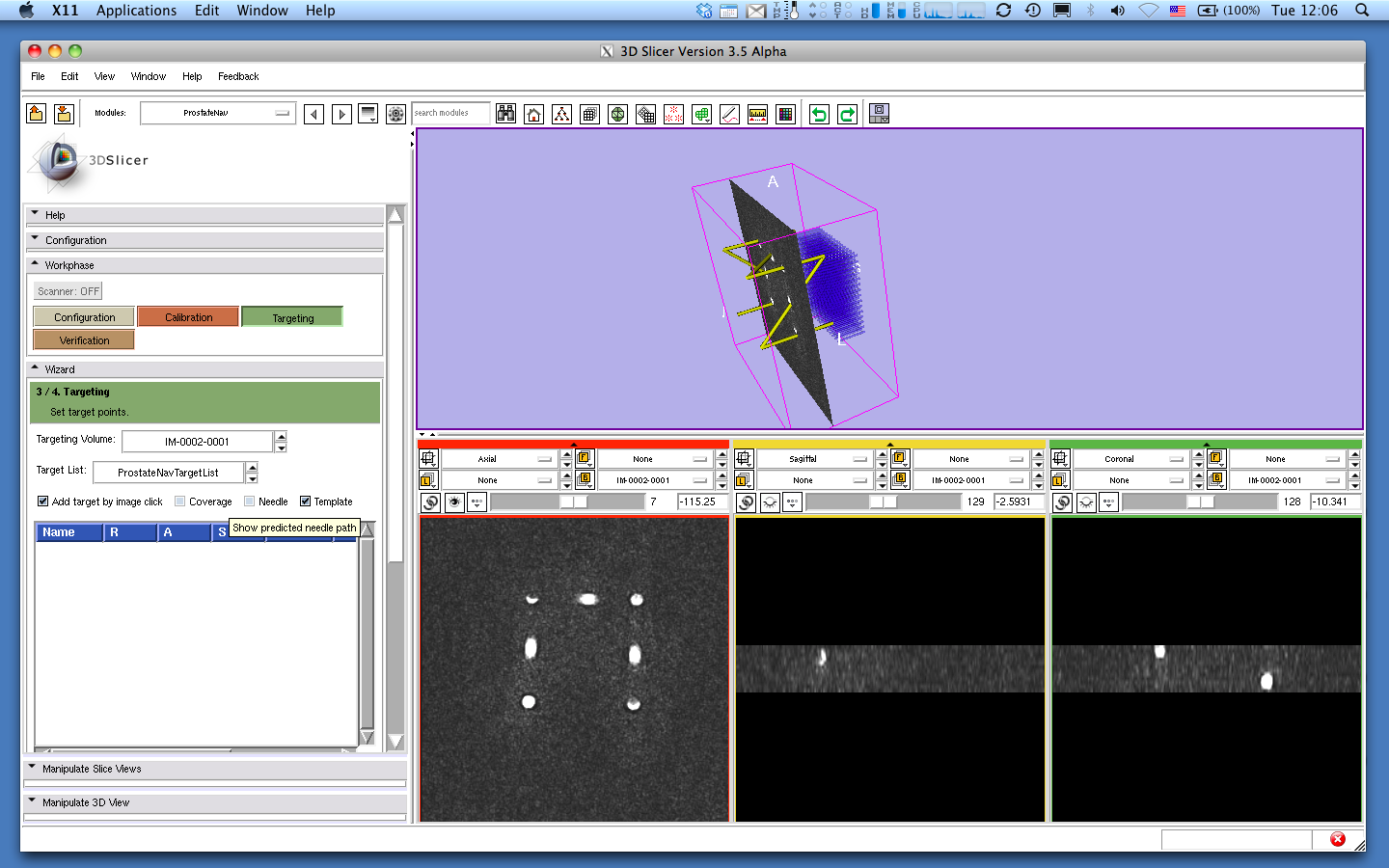Screen dimensions: 1389x868
Task: Expand the Manipulate Slice Views panel
Action: [92, 769]
